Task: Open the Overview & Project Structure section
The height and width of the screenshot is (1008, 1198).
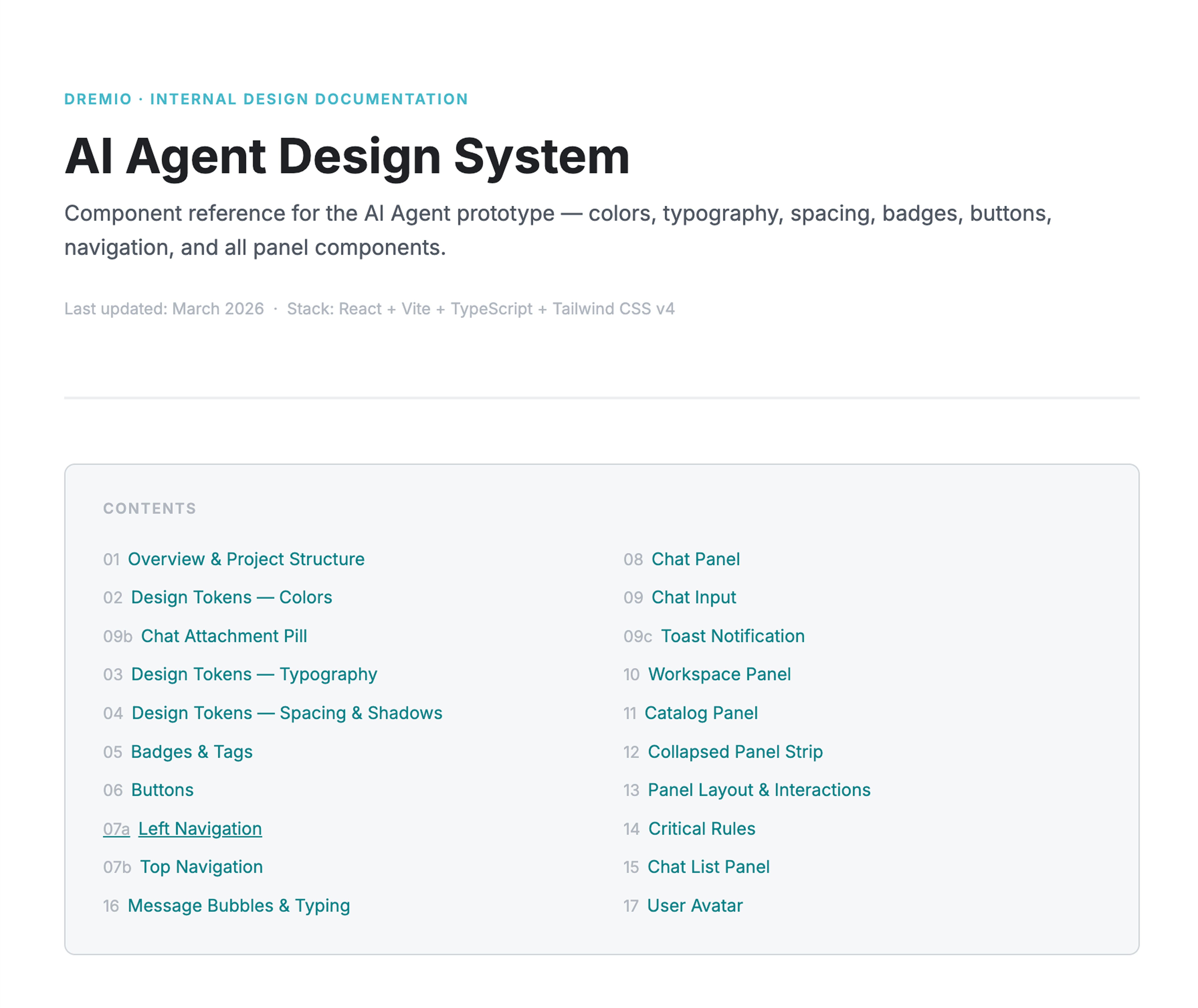Action: [x=247, y=559]
